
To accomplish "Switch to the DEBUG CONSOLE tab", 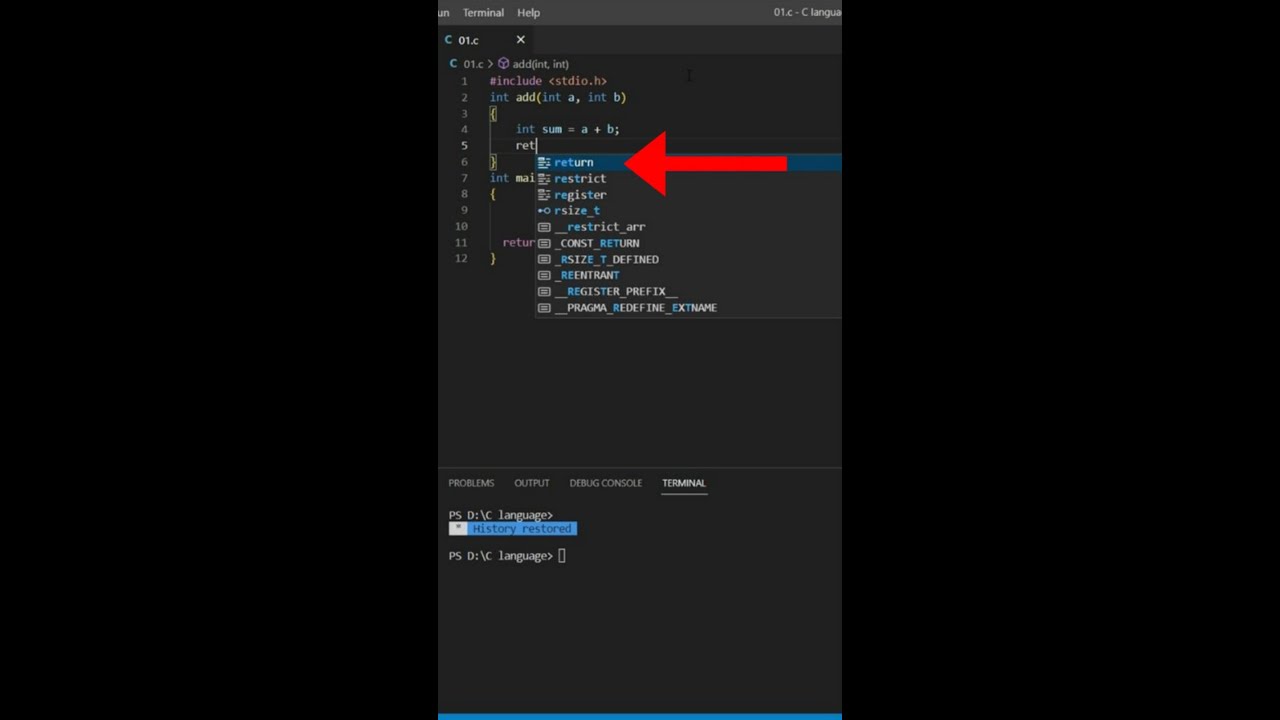I will click(605, 483).
